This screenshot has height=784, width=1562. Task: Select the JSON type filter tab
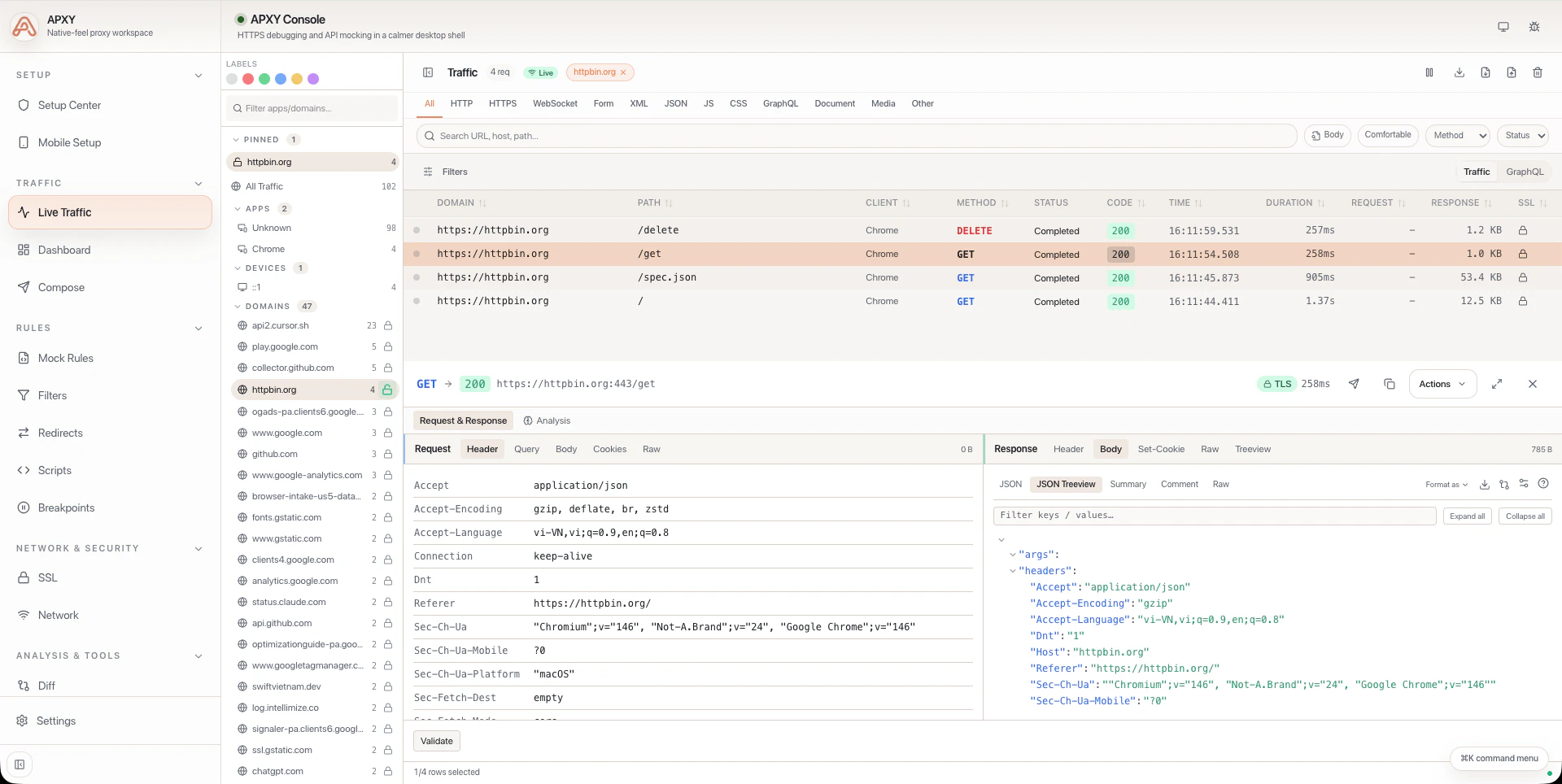pyautogui.click(x=675, y=103)
